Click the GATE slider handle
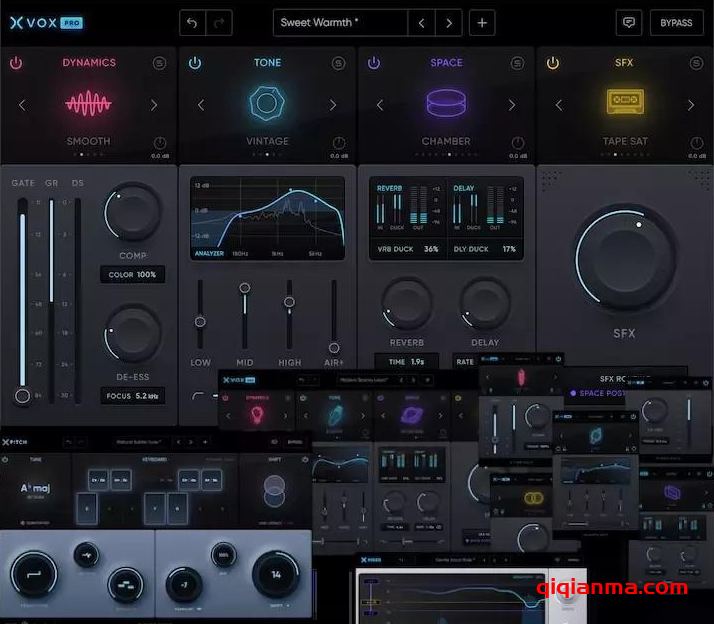714x624 pixels. (x=22, y=396)
